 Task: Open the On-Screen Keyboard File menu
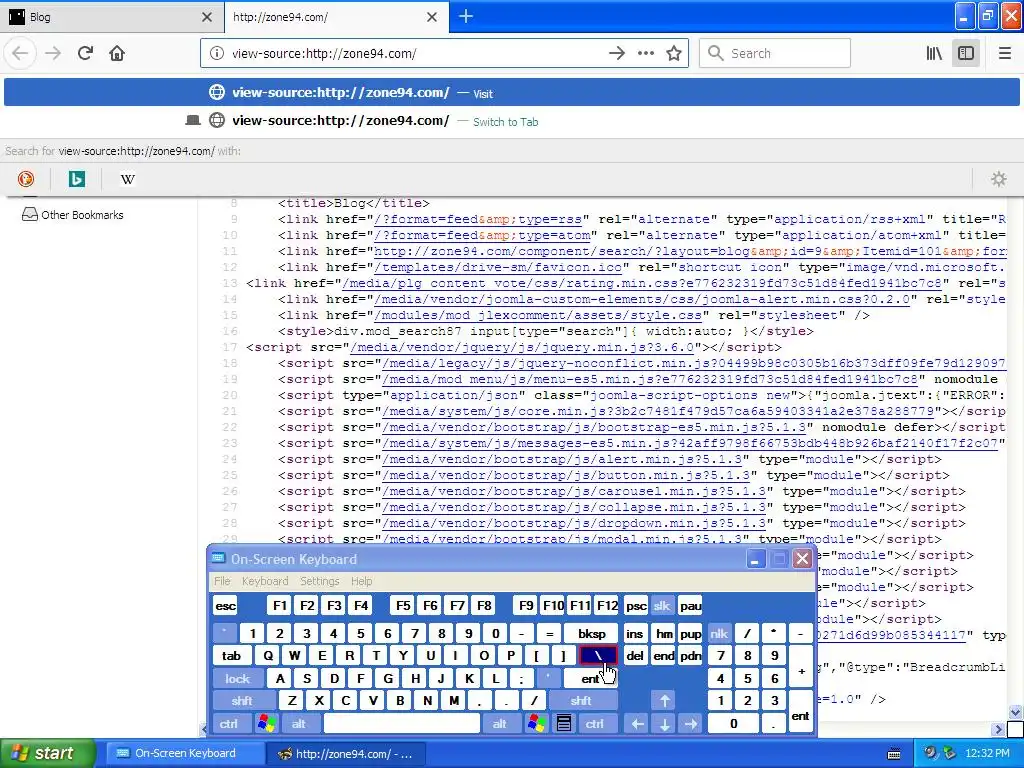[222, 581]
